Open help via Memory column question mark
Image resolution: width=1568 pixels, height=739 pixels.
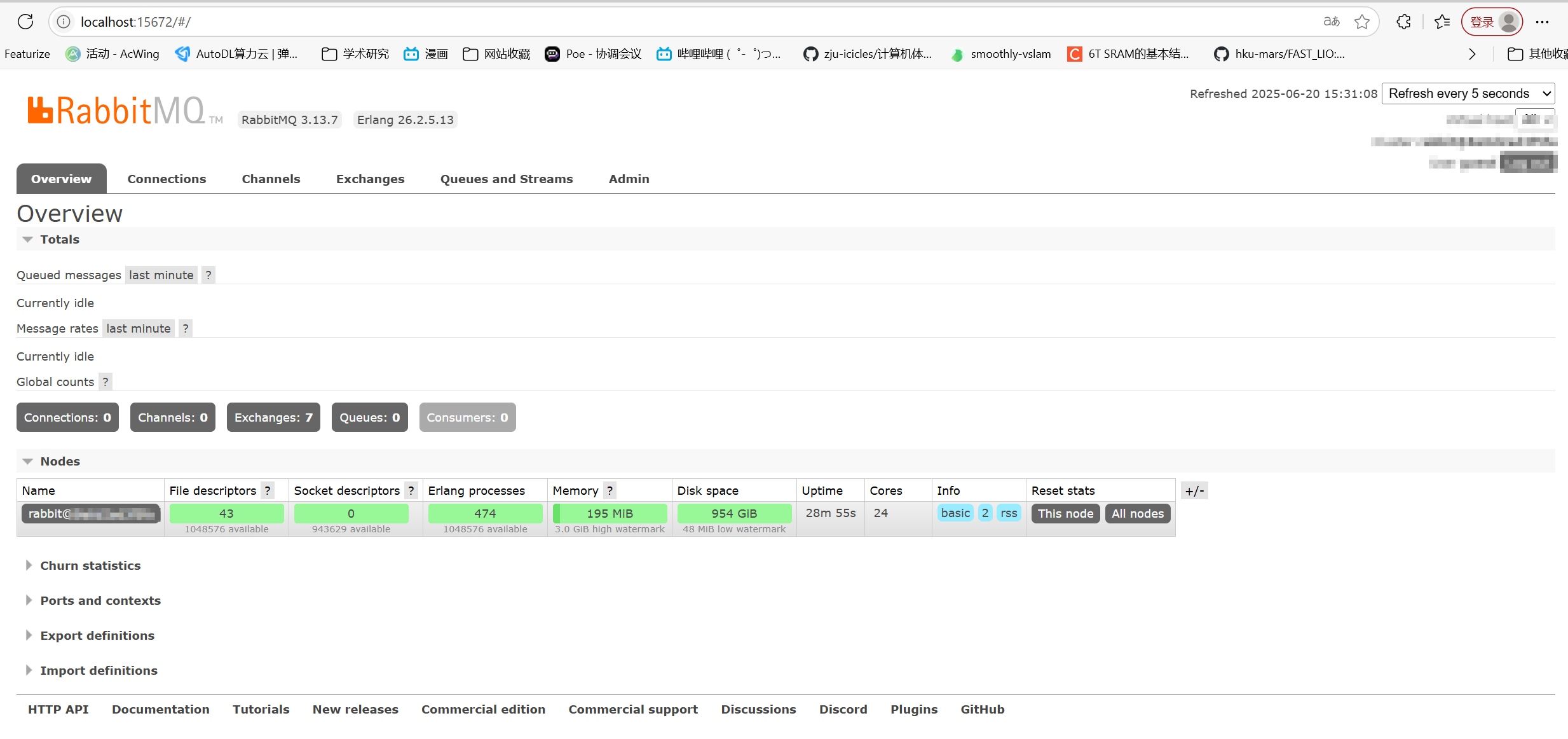coord(609,490)
